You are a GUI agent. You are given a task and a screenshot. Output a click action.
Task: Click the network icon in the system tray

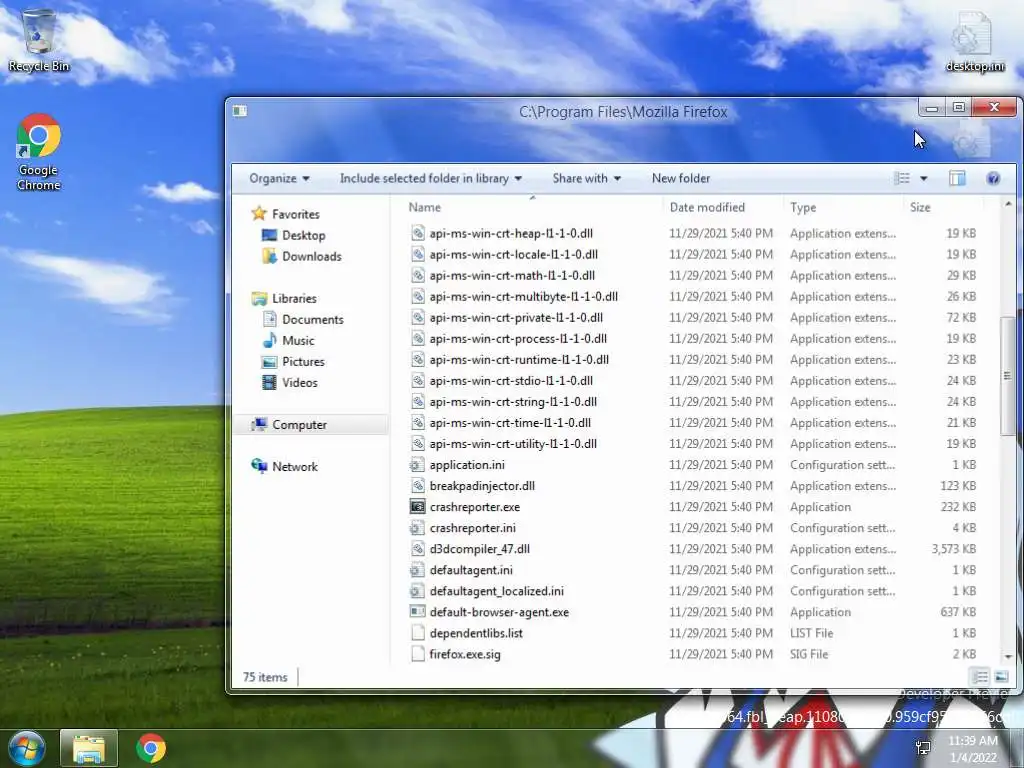[923, 748]
